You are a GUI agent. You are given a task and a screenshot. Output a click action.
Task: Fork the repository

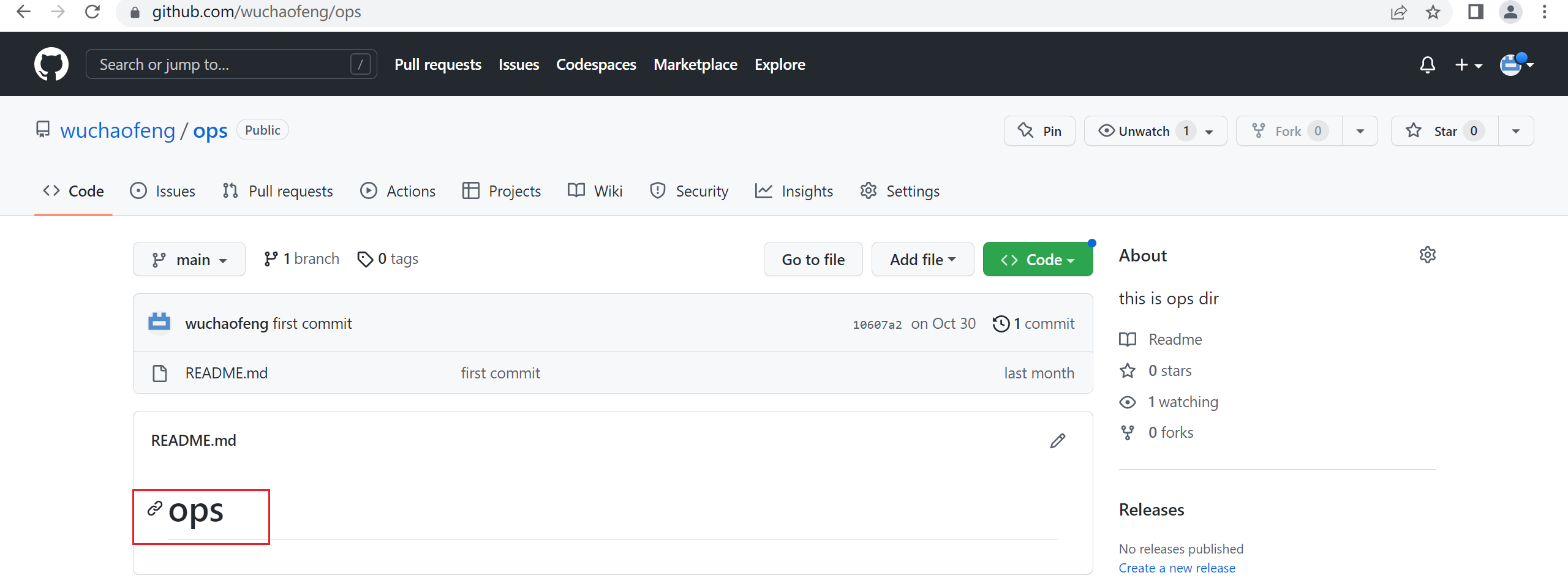point(1289,131)
